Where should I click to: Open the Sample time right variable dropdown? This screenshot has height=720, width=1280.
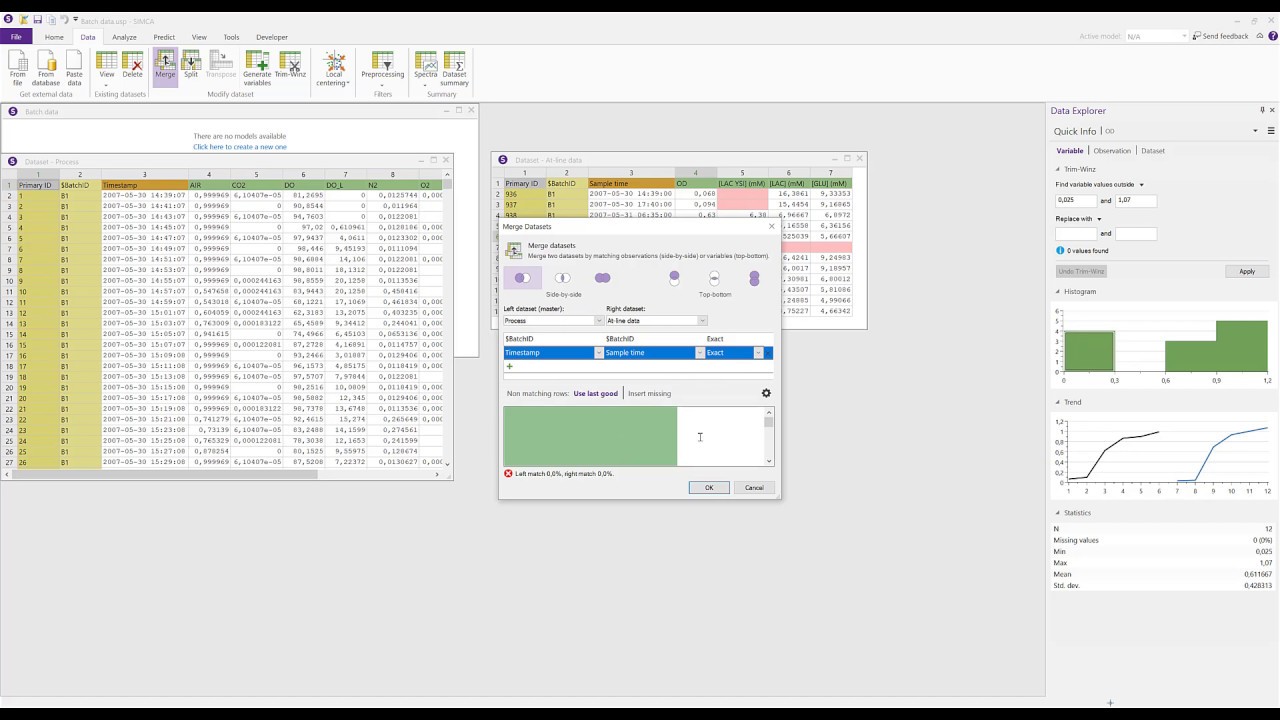click(x=700, y=353)
